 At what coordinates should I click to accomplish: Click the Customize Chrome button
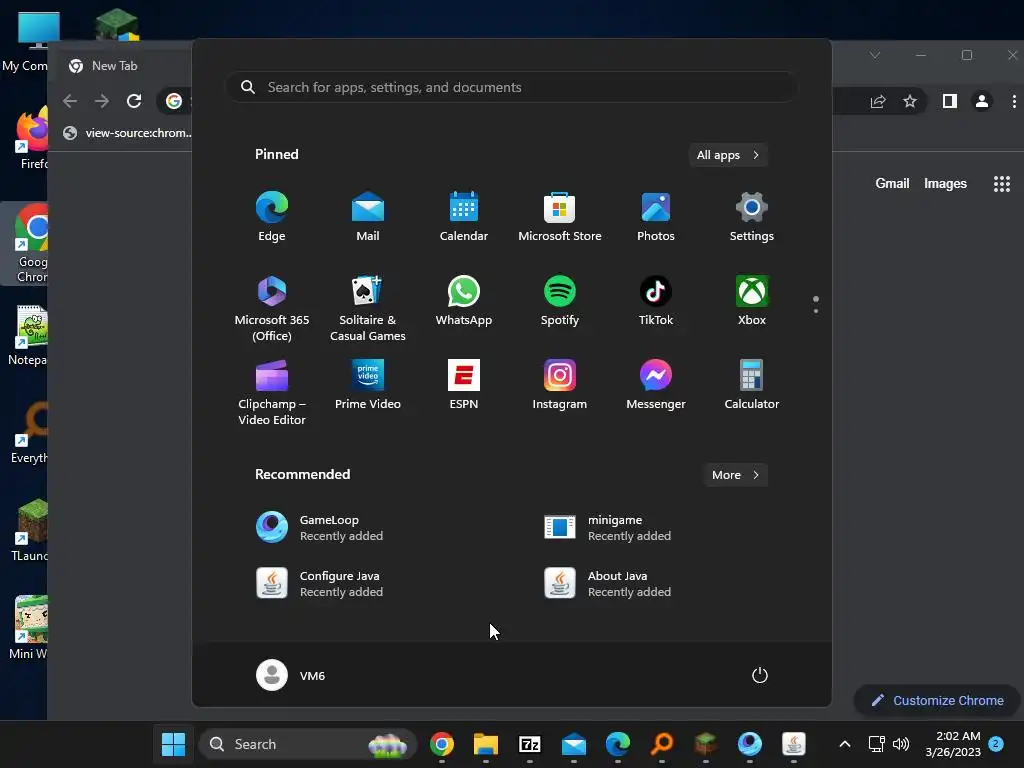938,700
